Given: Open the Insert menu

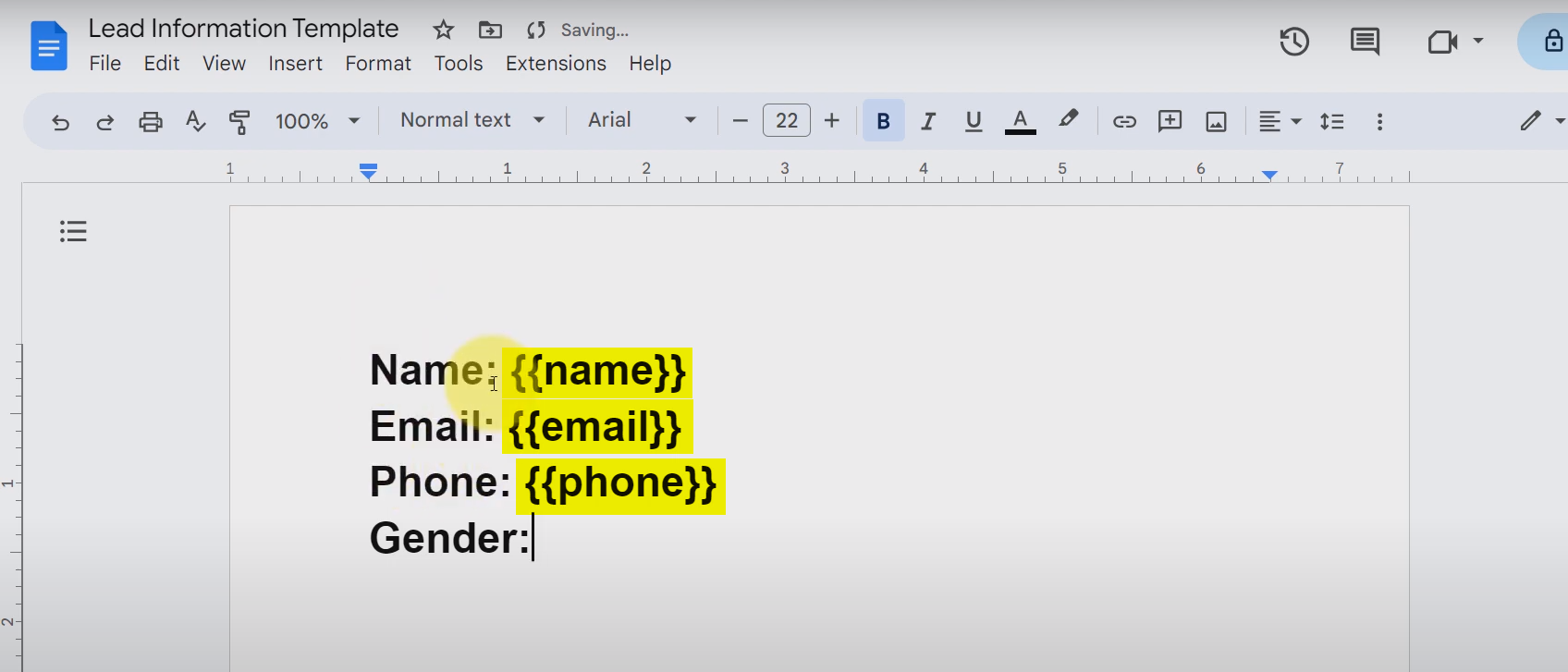Looking at the screenshot, I should coord(296,64).
